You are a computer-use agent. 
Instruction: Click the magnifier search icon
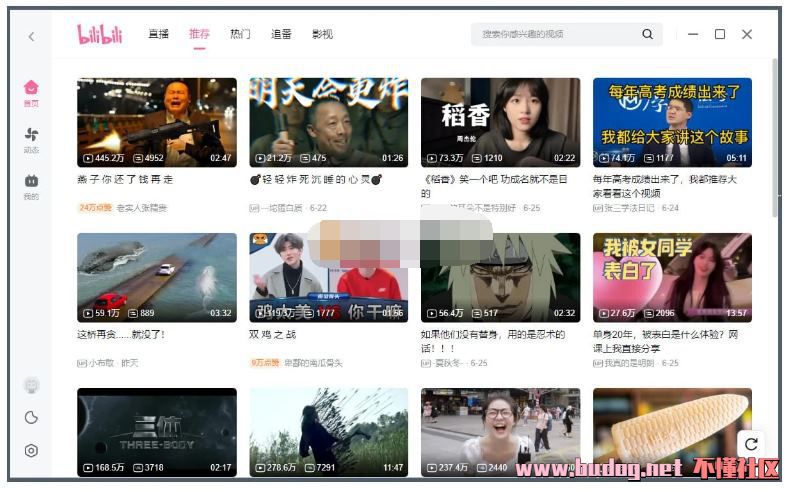(x=648, y=34)
